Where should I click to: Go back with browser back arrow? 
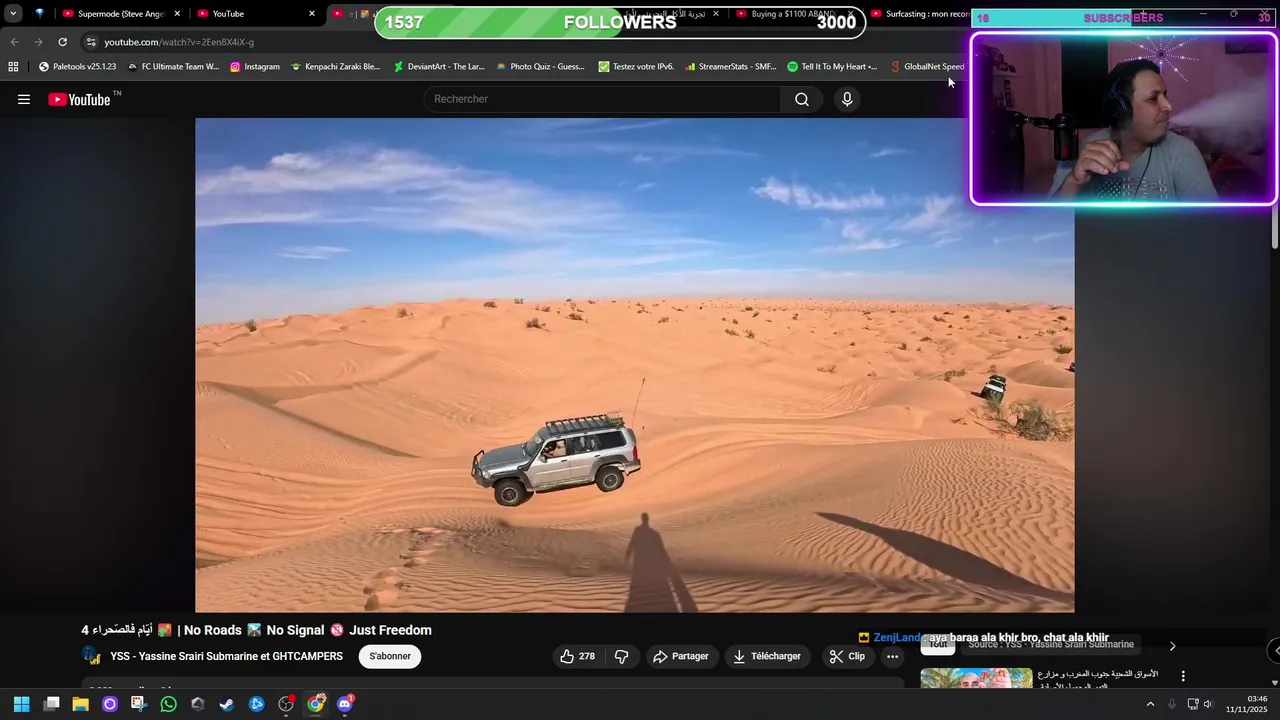[x=14, y=42]
